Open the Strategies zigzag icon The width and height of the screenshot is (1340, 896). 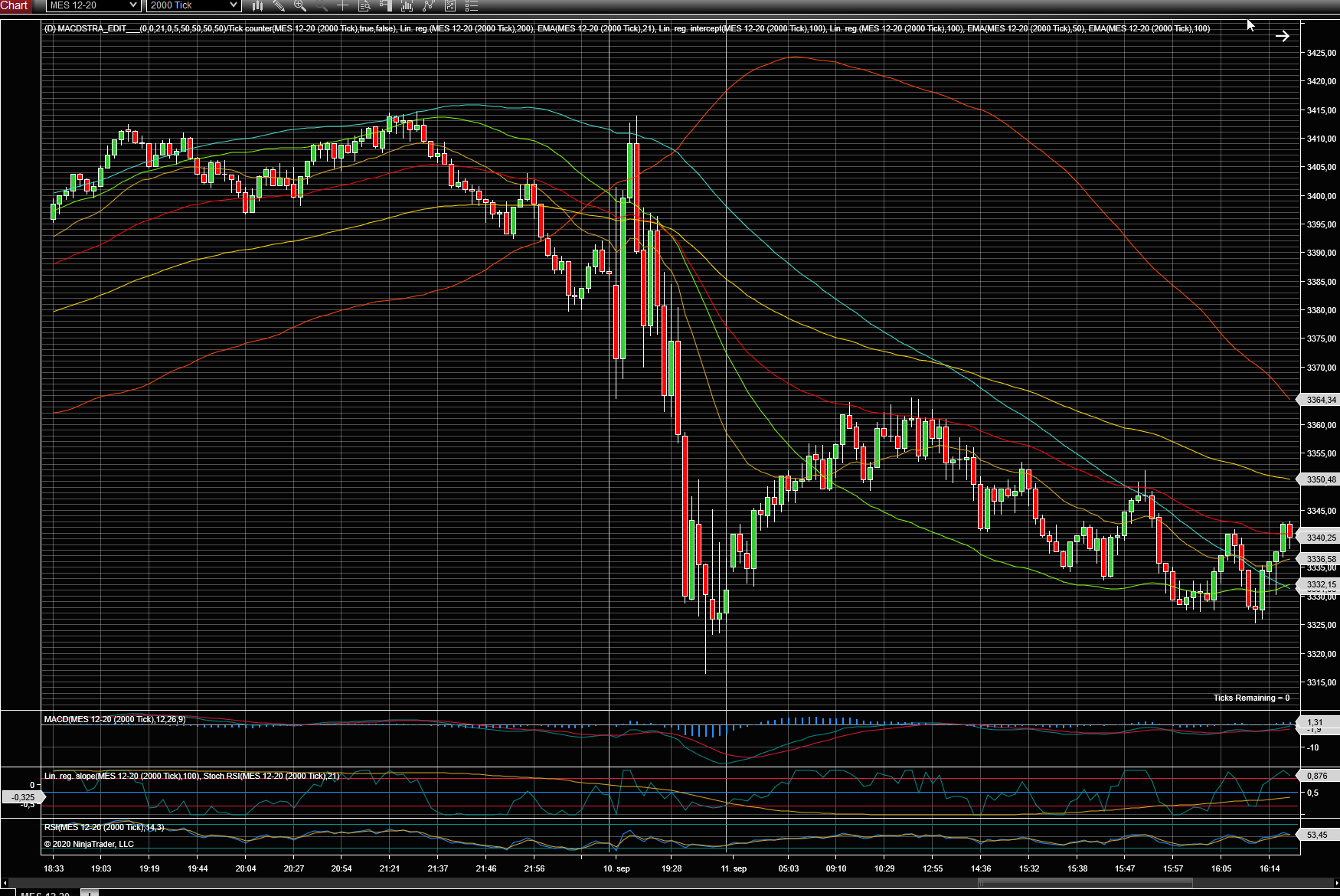(x=430, y=6)
